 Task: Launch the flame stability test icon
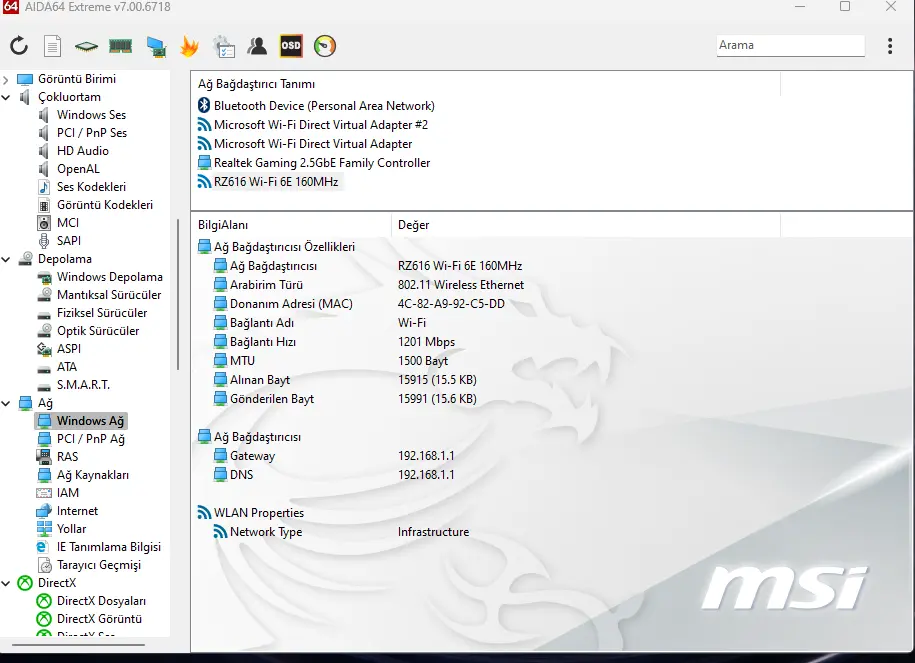(x=189, y=46)
